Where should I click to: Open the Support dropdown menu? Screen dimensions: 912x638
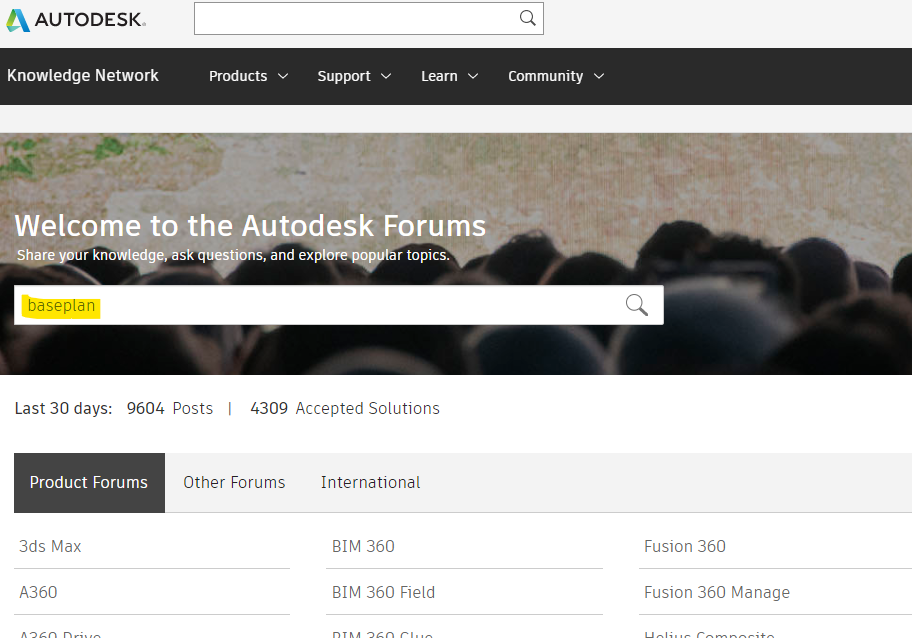[x=352, y=75]
